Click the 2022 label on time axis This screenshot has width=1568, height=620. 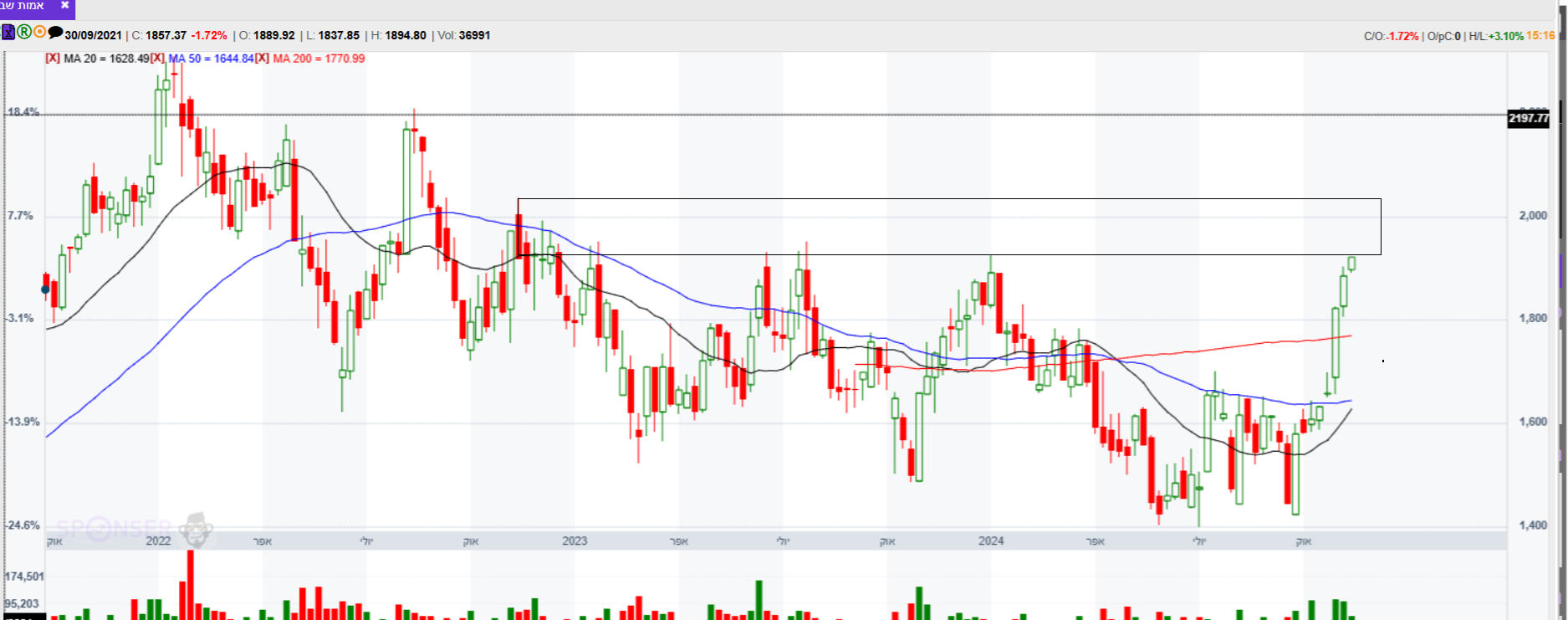(158, 541)
